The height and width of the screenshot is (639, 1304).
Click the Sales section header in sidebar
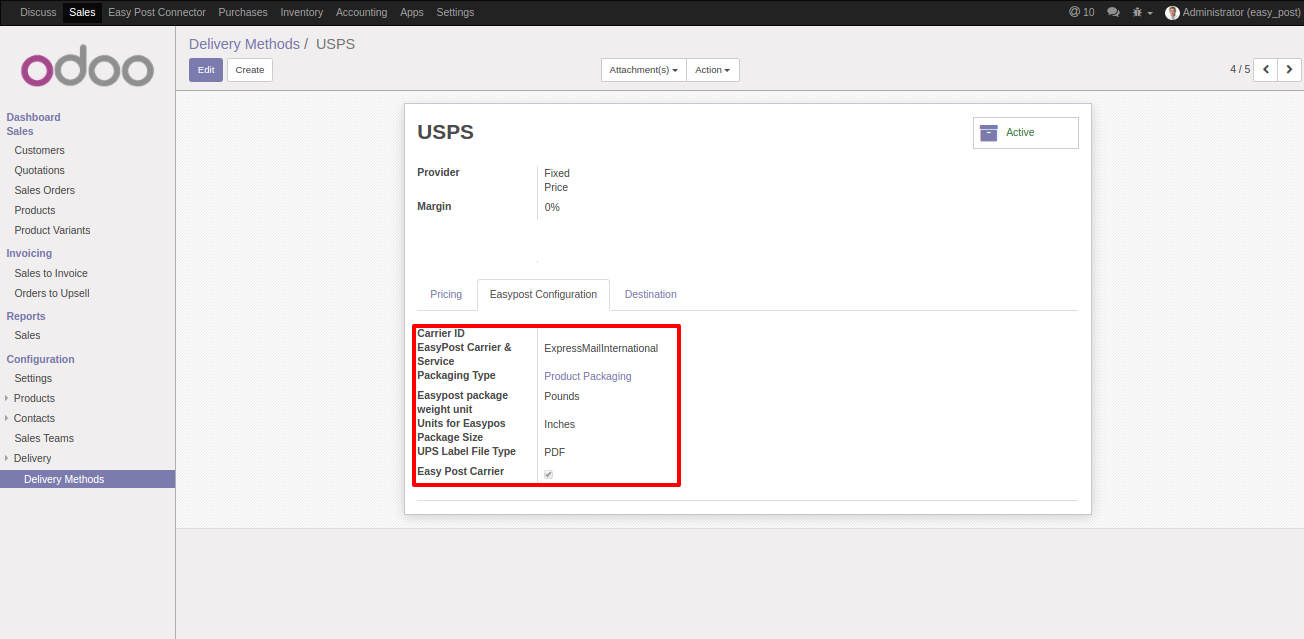(x=20, y=131)
